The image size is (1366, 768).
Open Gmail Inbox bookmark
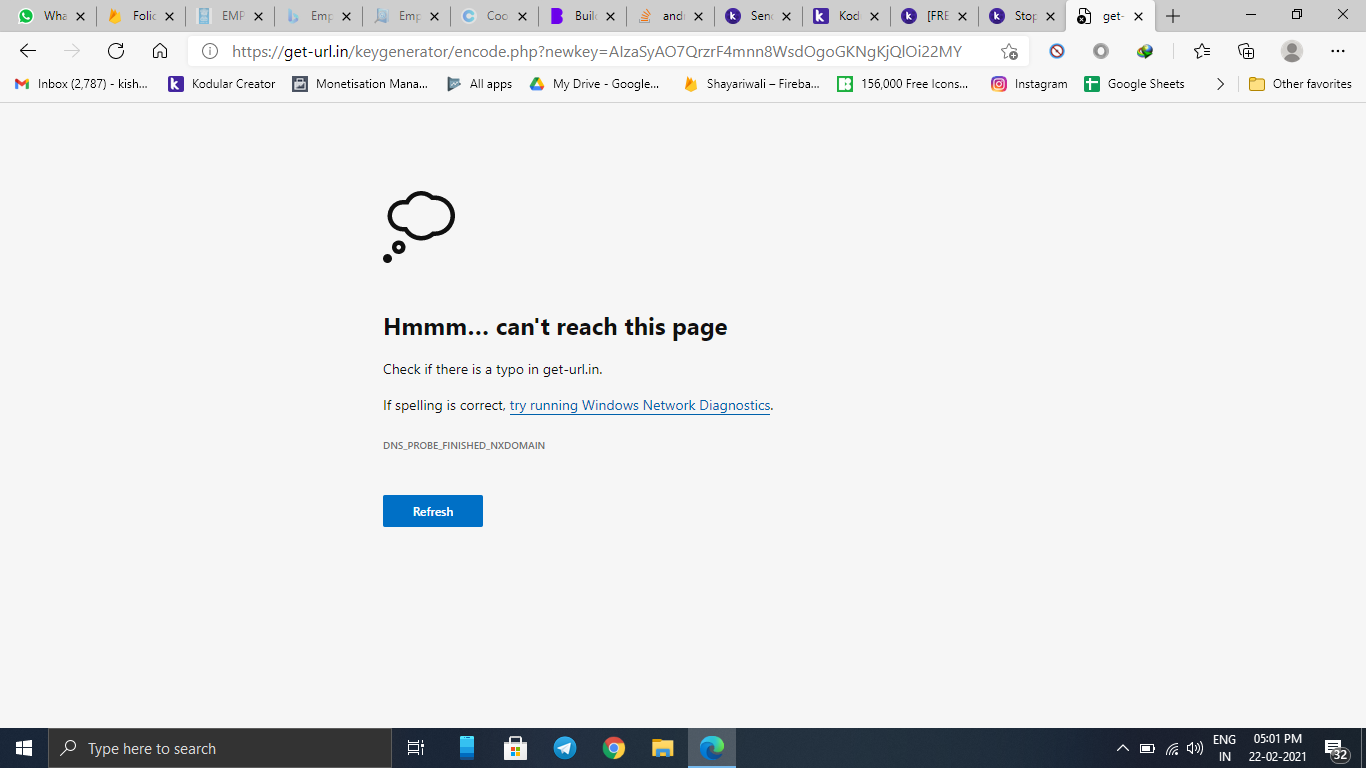(81, 84)
